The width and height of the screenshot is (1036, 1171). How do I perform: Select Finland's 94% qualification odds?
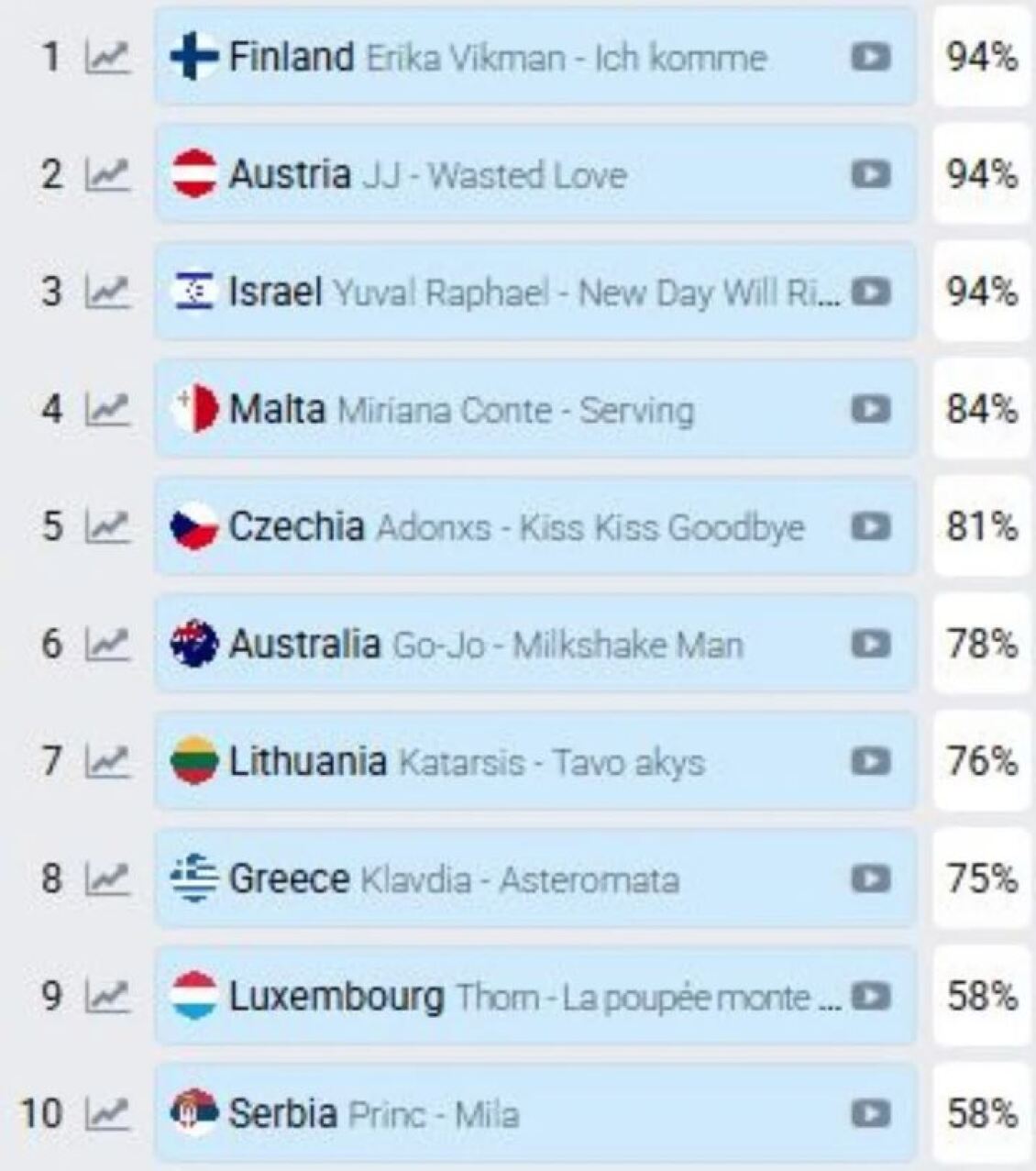pyautogui.click(x=981, y=58)
